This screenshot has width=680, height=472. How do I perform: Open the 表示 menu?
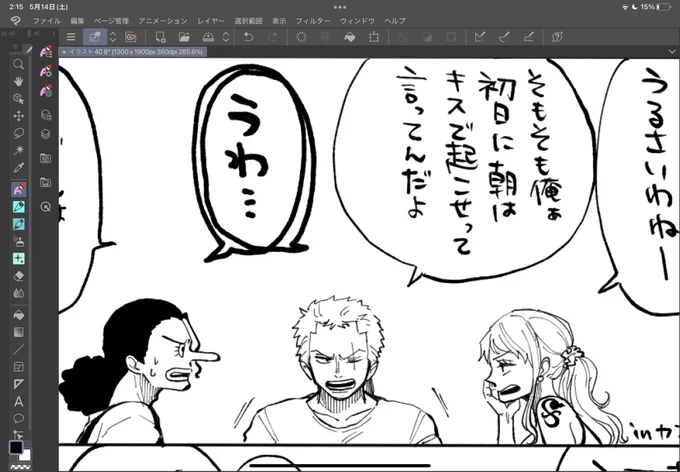point(279,21)
